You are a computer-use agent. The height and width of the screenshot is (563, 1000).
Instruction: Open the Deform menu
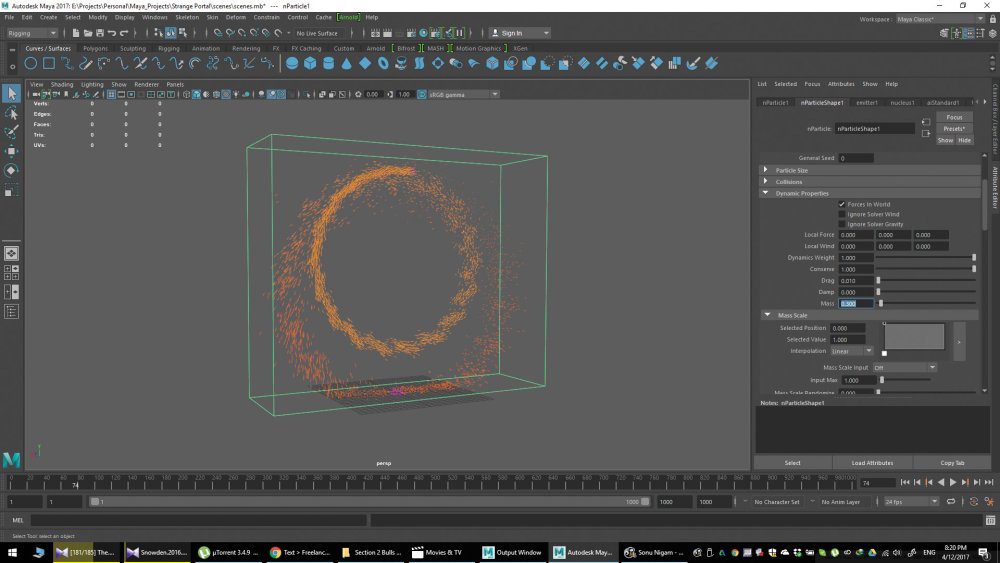235,17
